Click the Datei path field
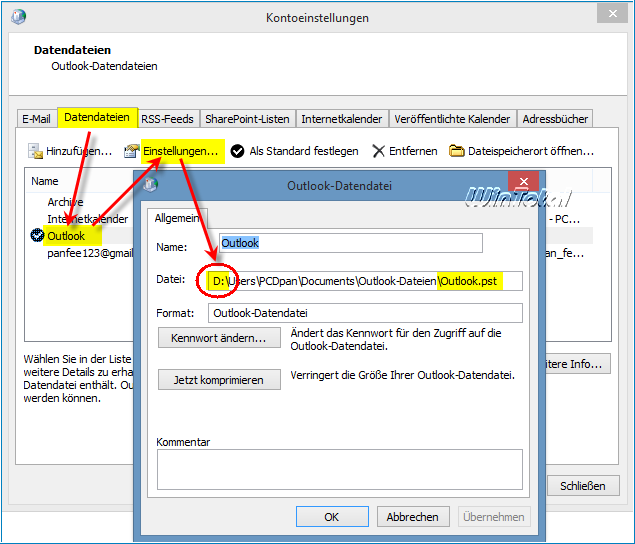This screenshot has height=544, width=635. (365, 281)
